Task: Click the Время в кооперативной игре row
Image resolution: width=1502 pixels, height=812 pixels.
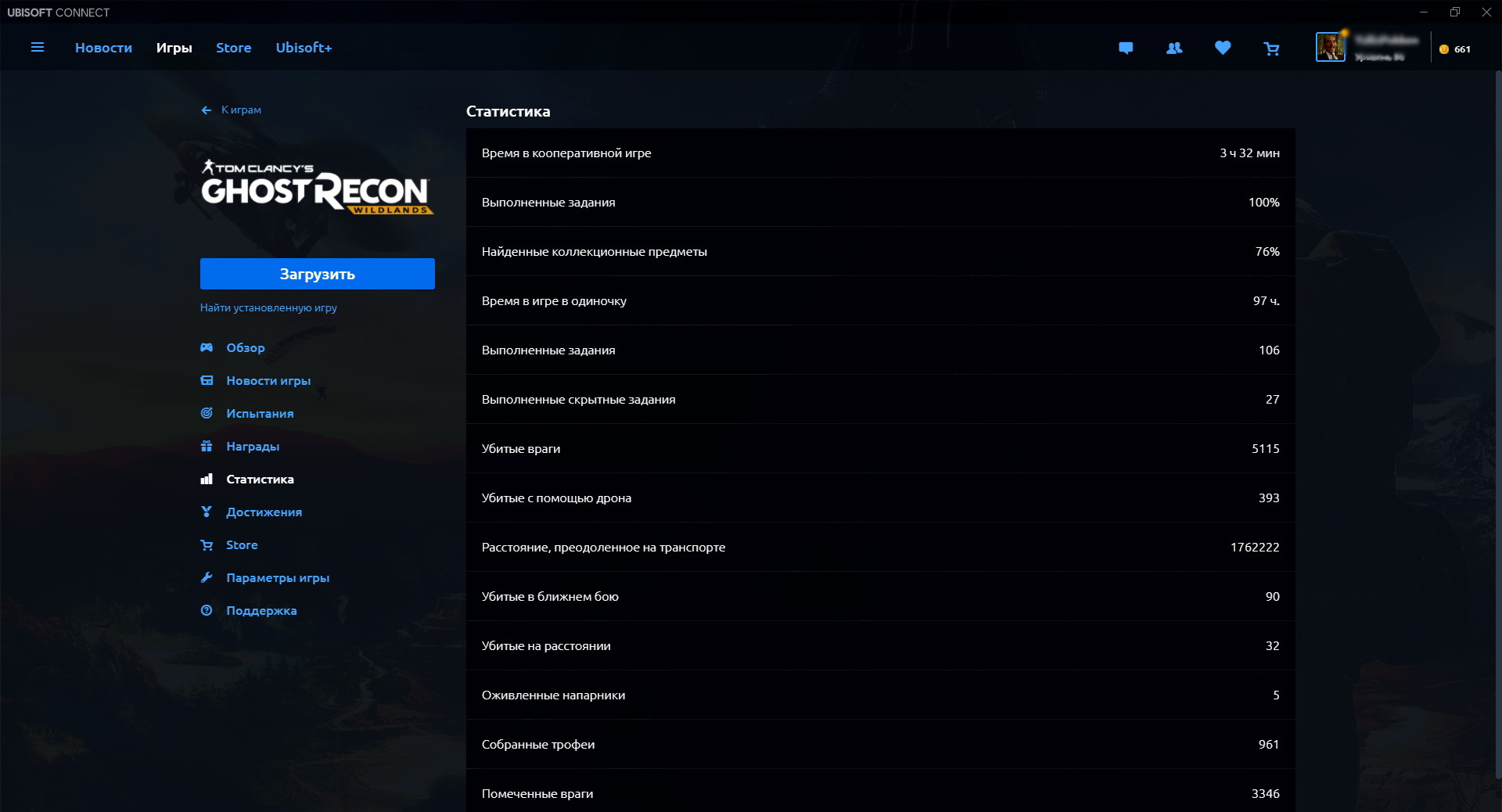Action: 880,153
